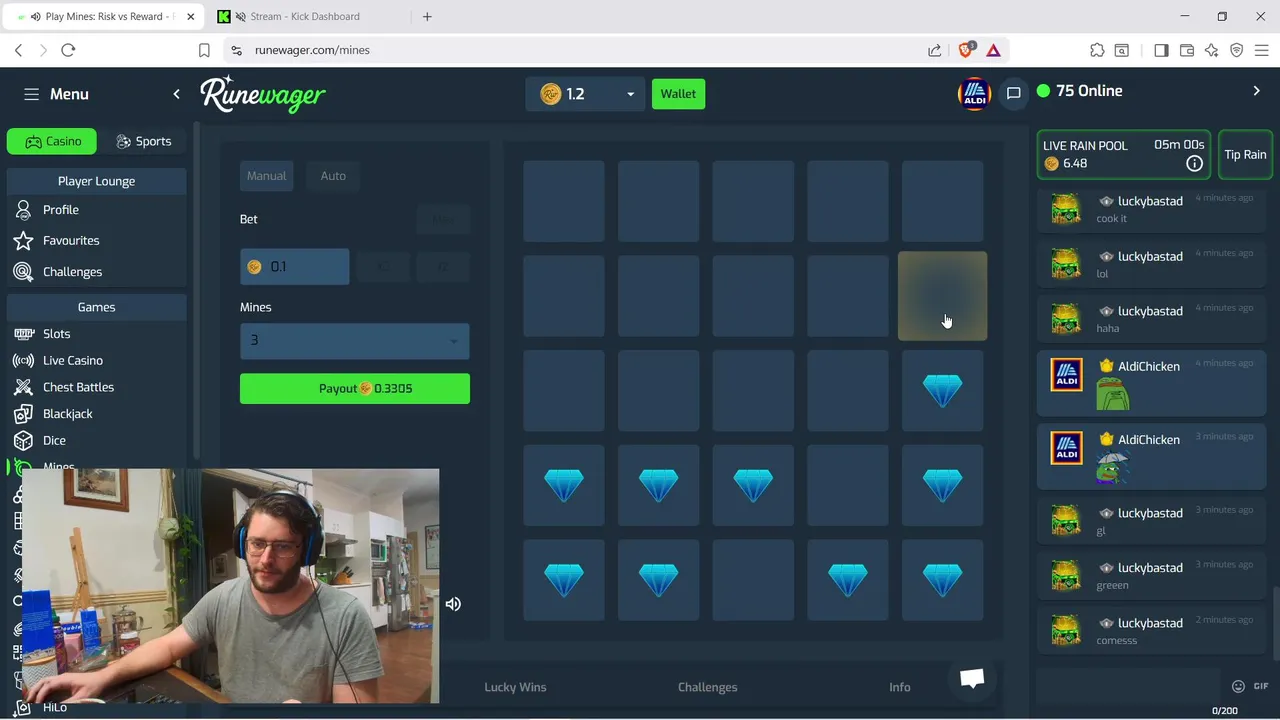Open the Lucky Wins tab
The height and width of the screenshot is (720, 1280).
pos(515,687)
